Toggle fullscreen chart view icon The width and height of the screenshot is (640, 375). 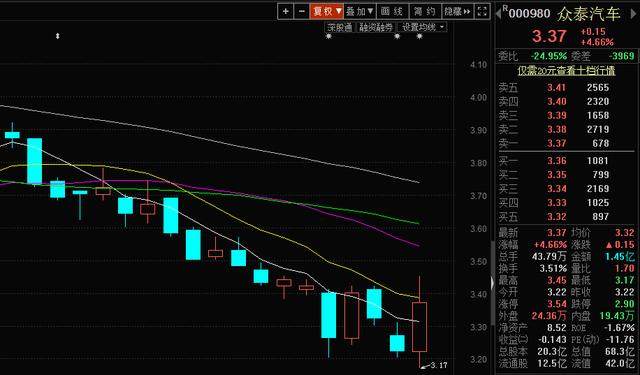coord(482,11)
